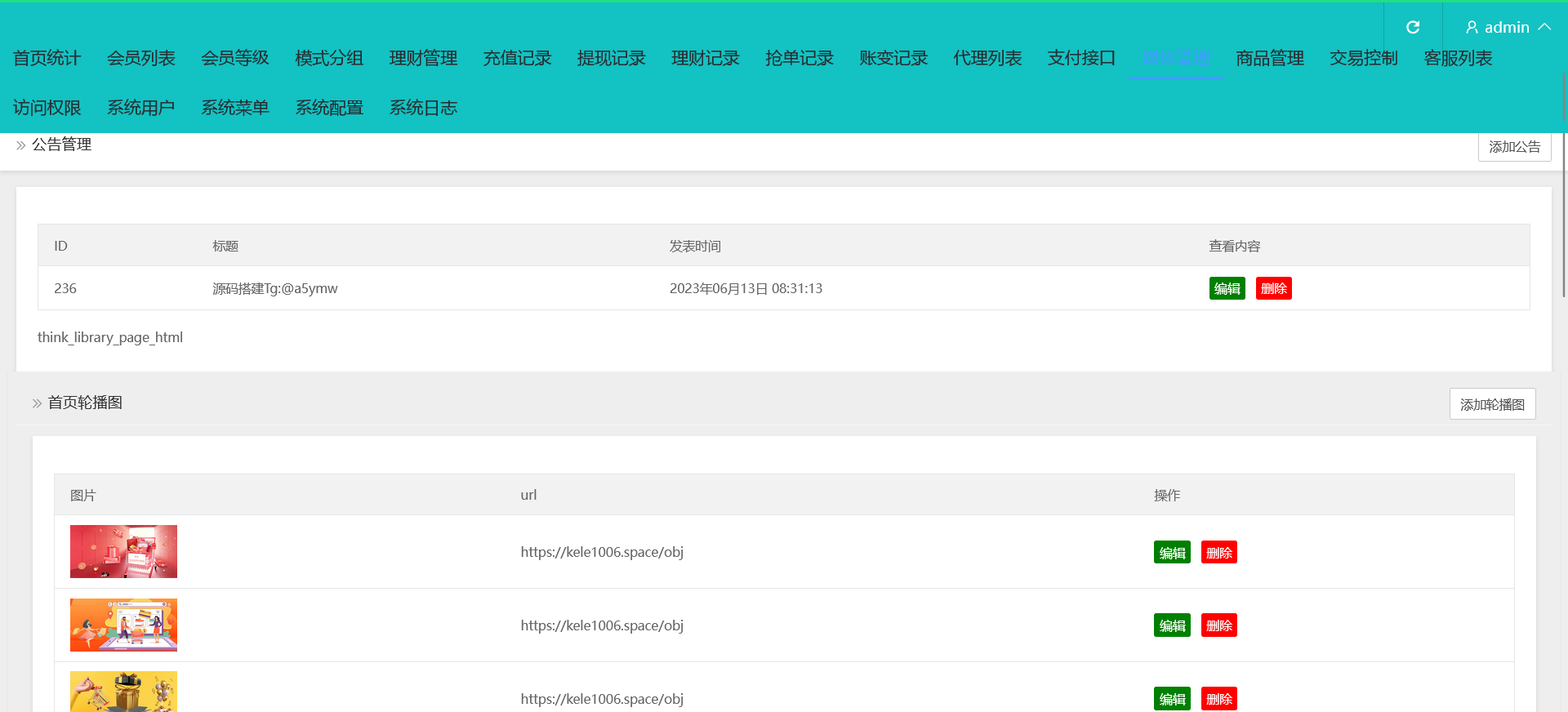This screenshot has width=1568, height=712.
Task: Edit announcement with ID 236
Action: pos(1227,289)
